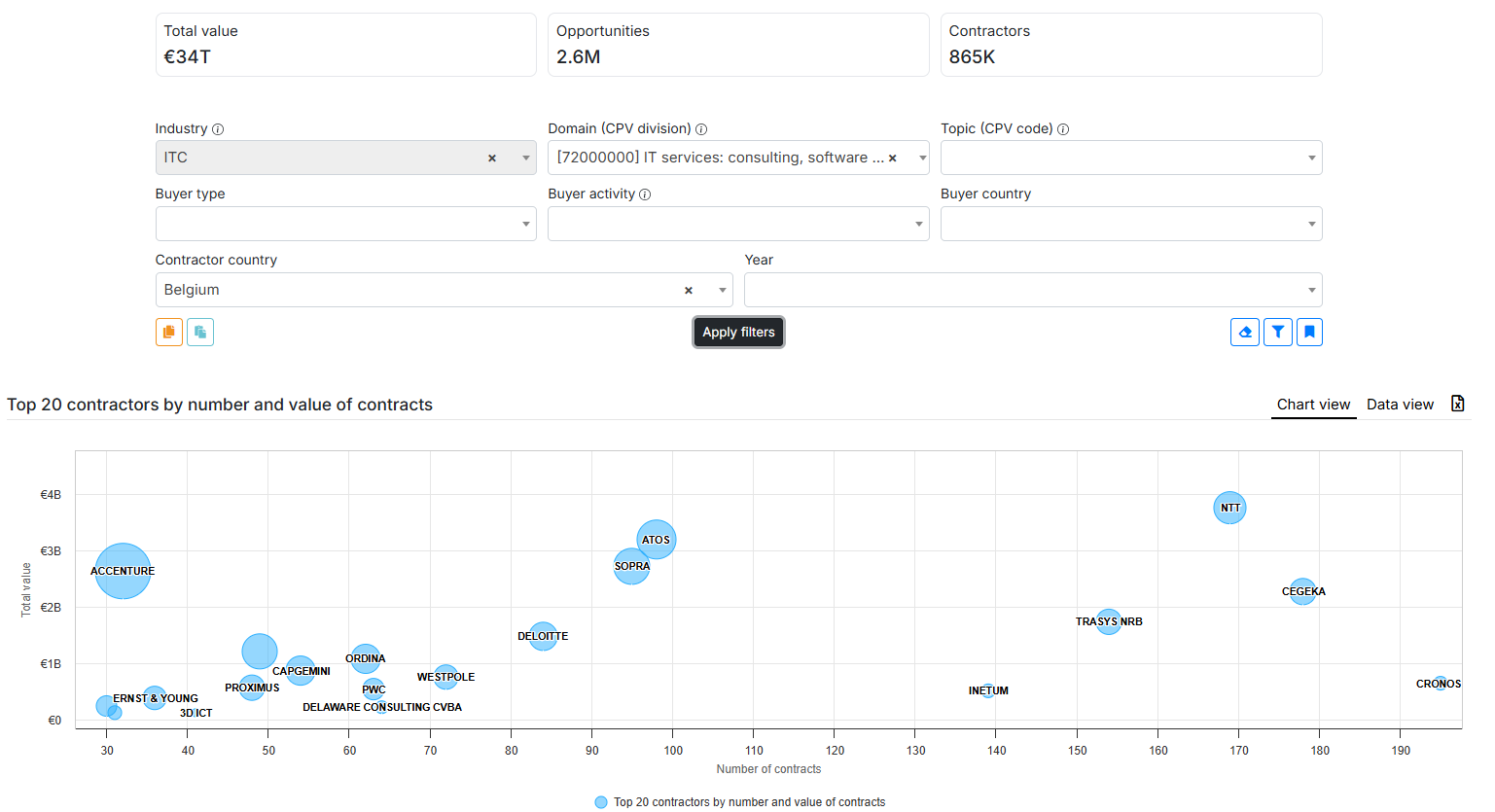The width and height of the screenshot is (1495, 812).
Task: Select the PWC bubble
Action: pyautogui.click(x=374, y=689)
